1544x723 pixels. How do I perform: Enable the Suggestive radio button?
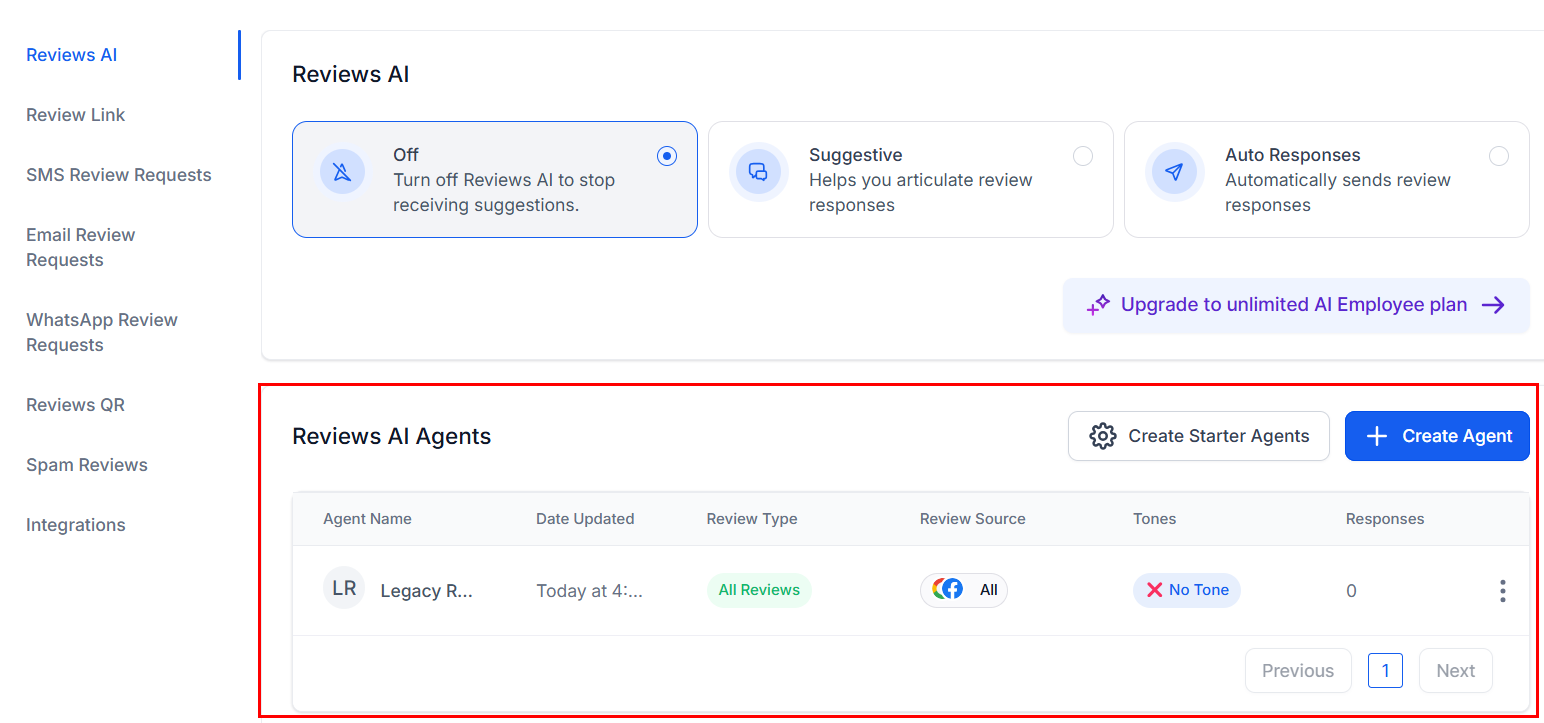[x=1083, y=155]
